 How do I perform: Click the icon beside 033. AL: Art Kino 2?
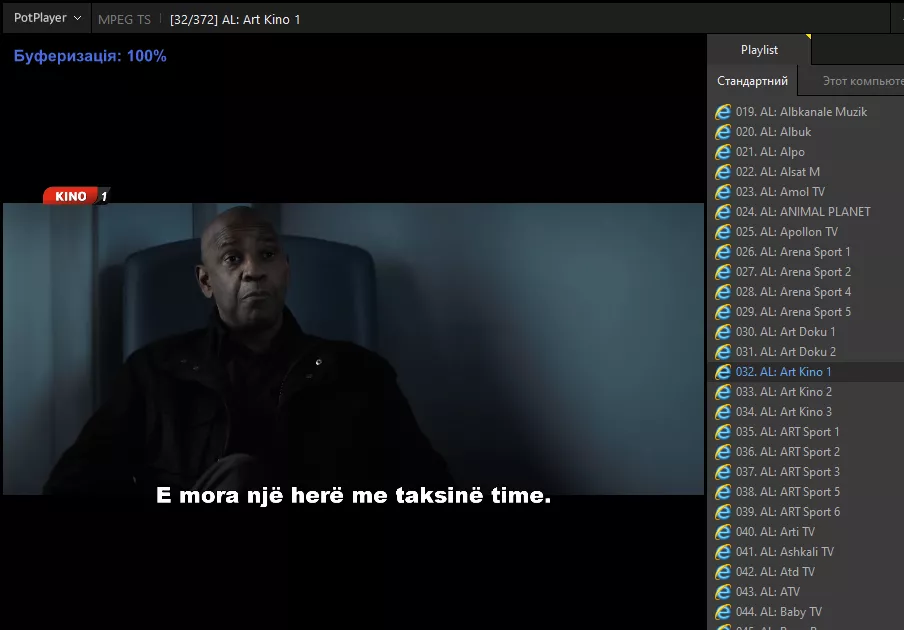click(723, 392)
